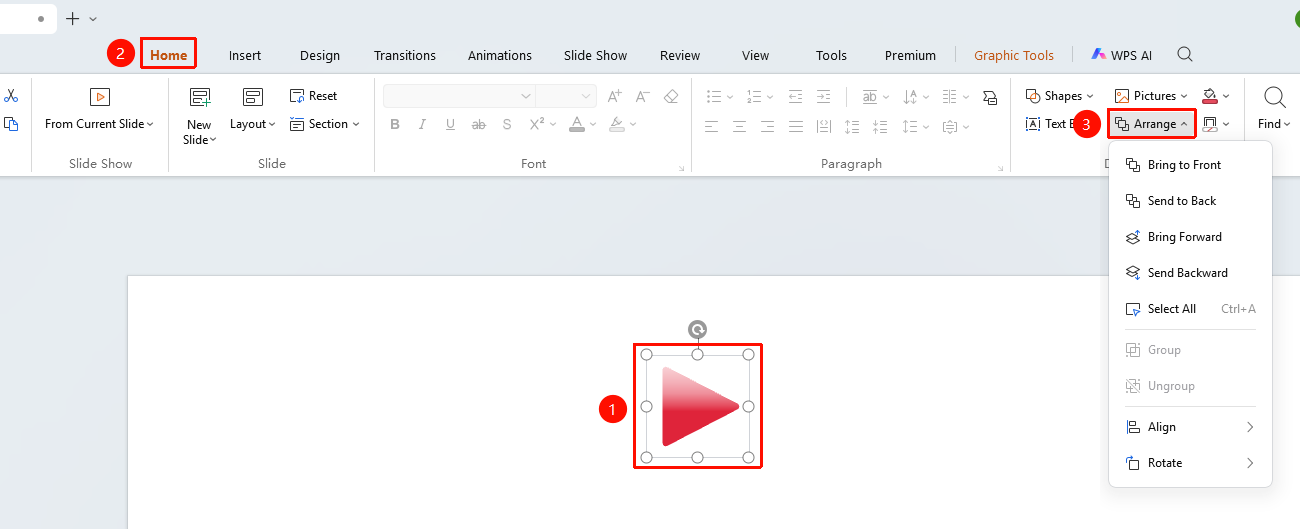Click the New Slide button

coord(200,116)
